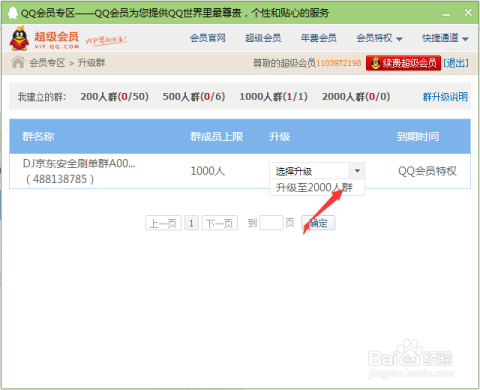Click the QQ ghost icon in title bar
Screen dimensions: 480x390
(x=13, y=13)
